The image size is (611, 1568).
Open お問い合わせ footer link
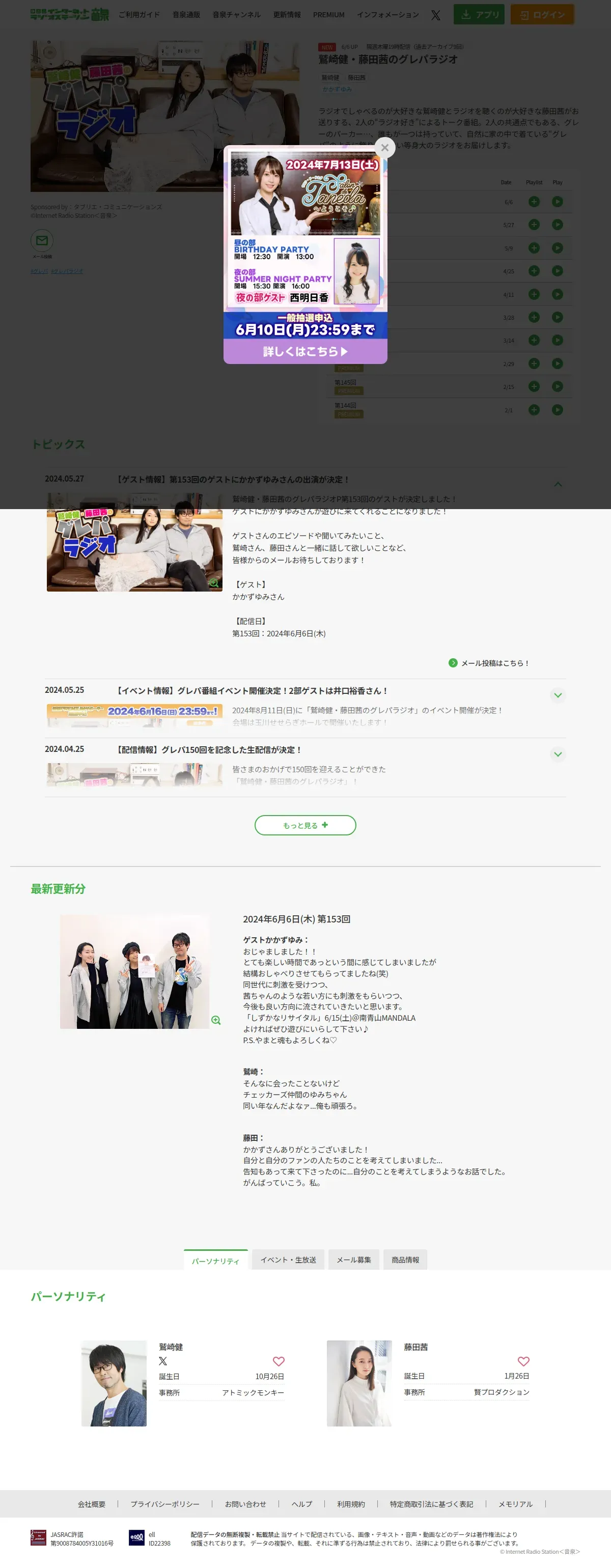245,1504
